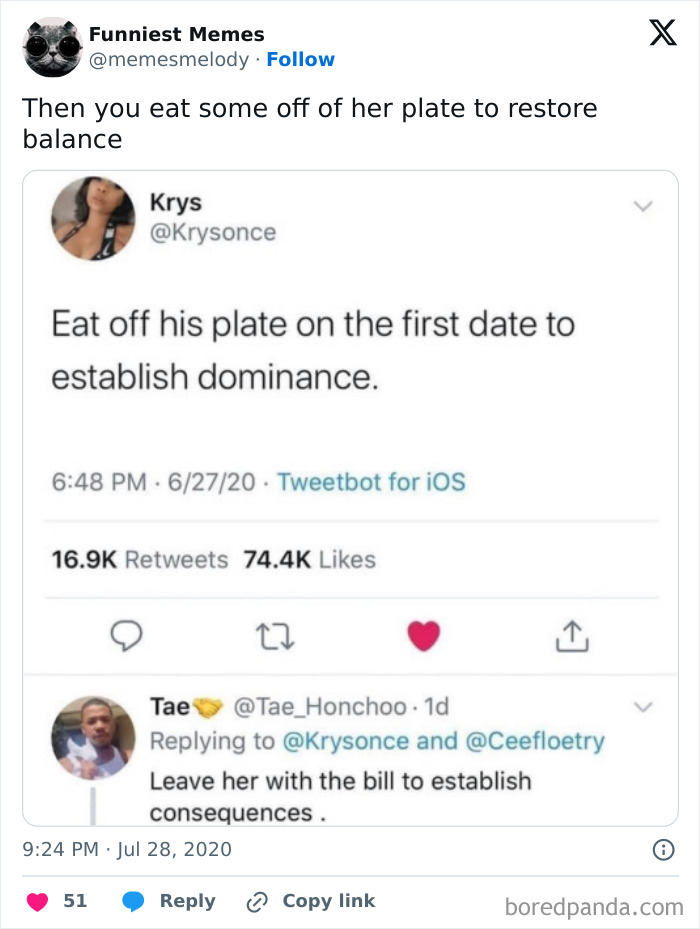Viewport: 700px width, 929px height.
Task: Toggle follow state for @memesmelody
Action: (x=302, y=60)
